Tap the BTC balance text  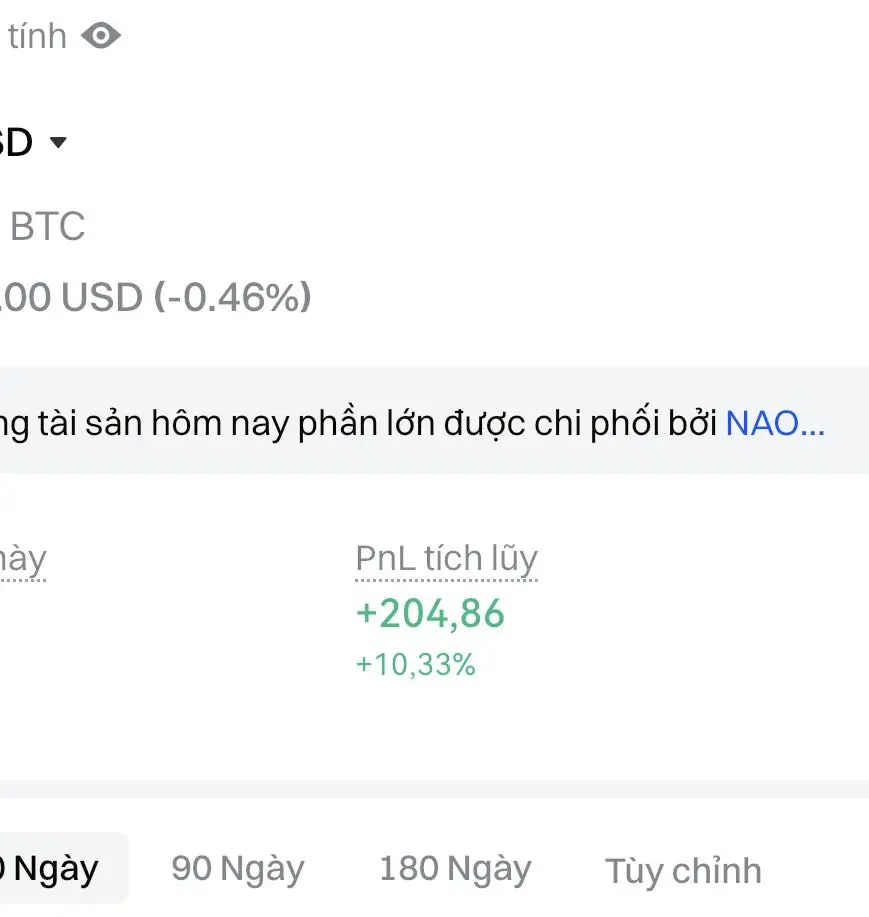coord(47,227)
